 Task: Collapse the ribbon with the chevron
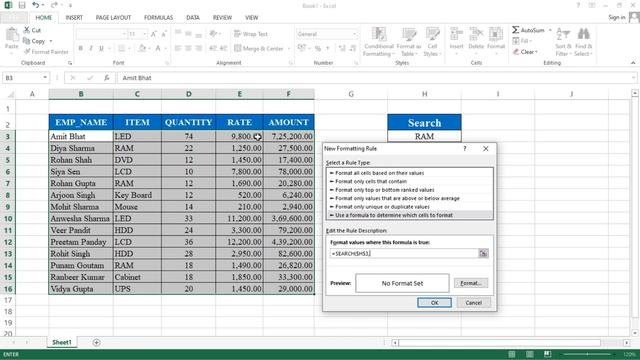[633, 63]
